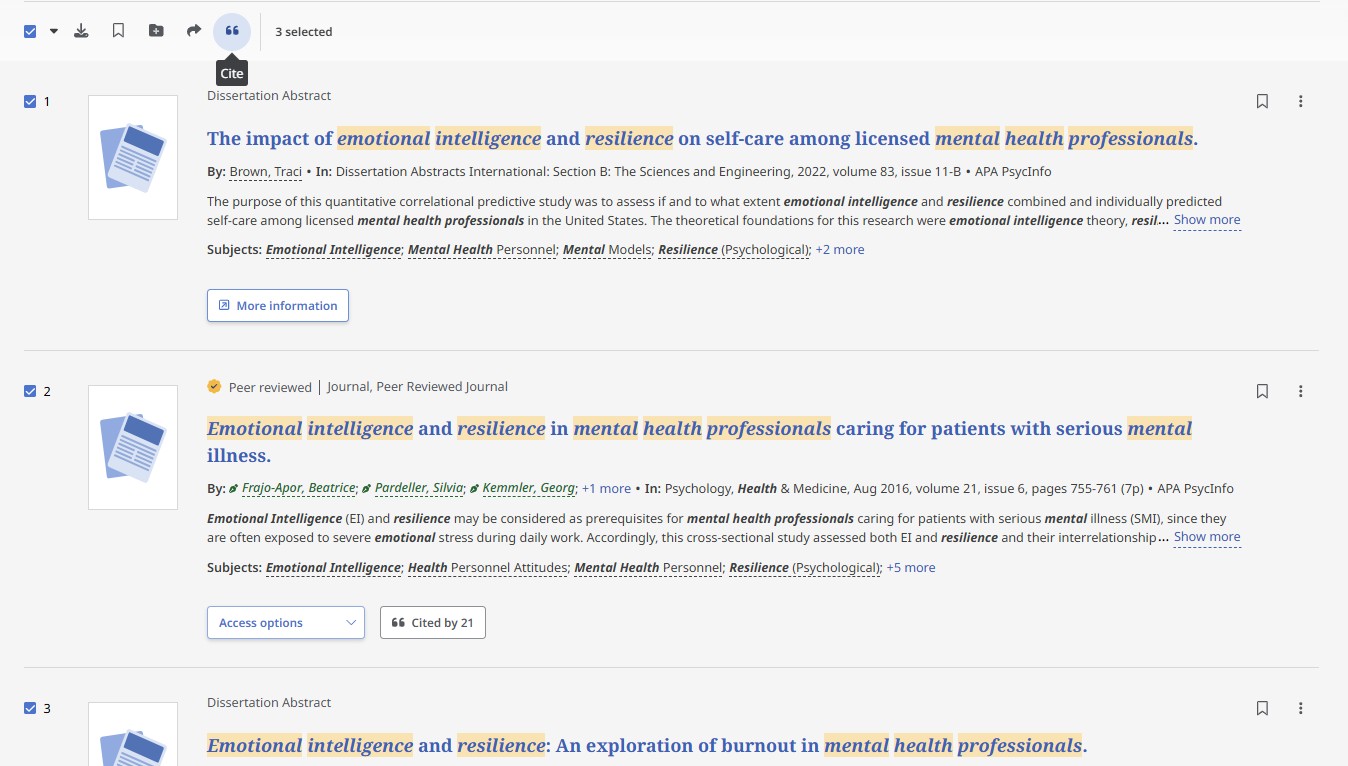
Task: Click result 1 subject 'Resilience (Psychological)'
Action: pos(734,250)
